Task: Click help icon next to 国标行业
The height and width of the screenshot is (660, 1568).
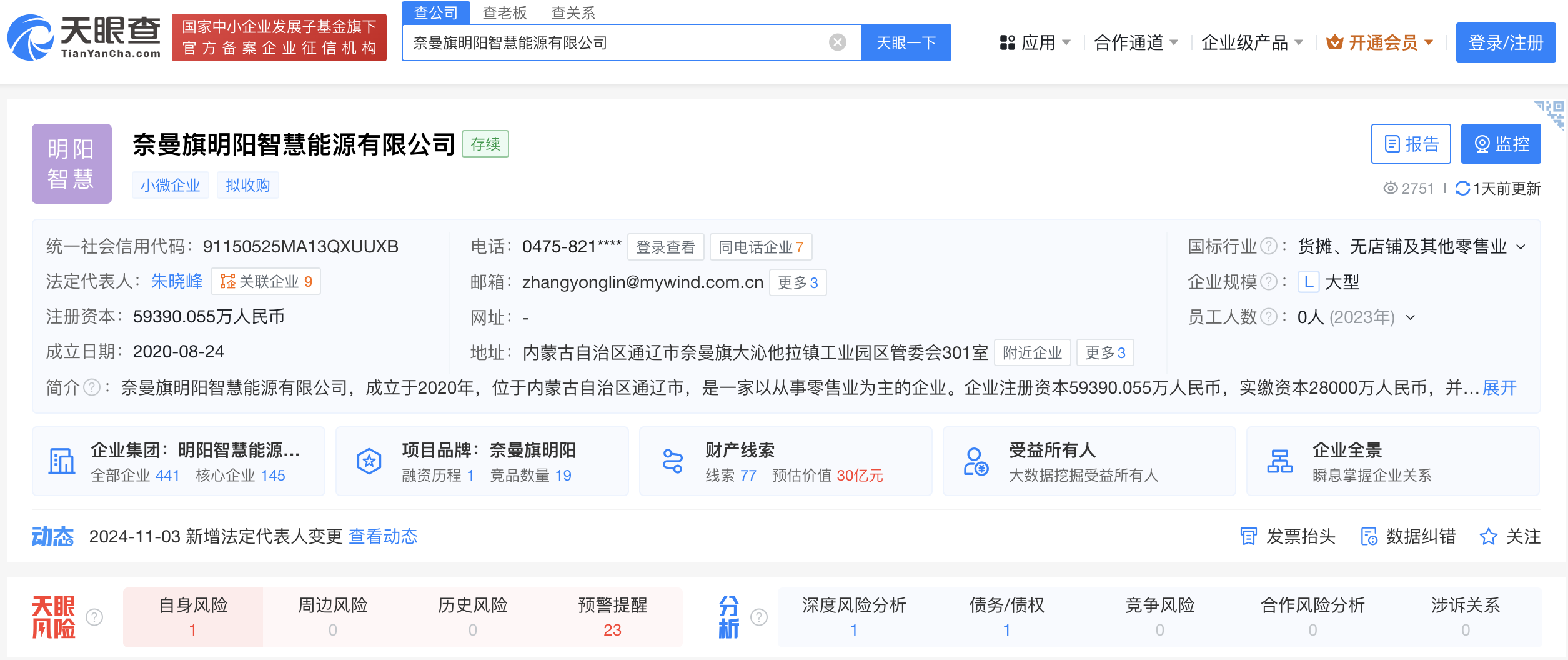Action: (x=1268, y=246)
